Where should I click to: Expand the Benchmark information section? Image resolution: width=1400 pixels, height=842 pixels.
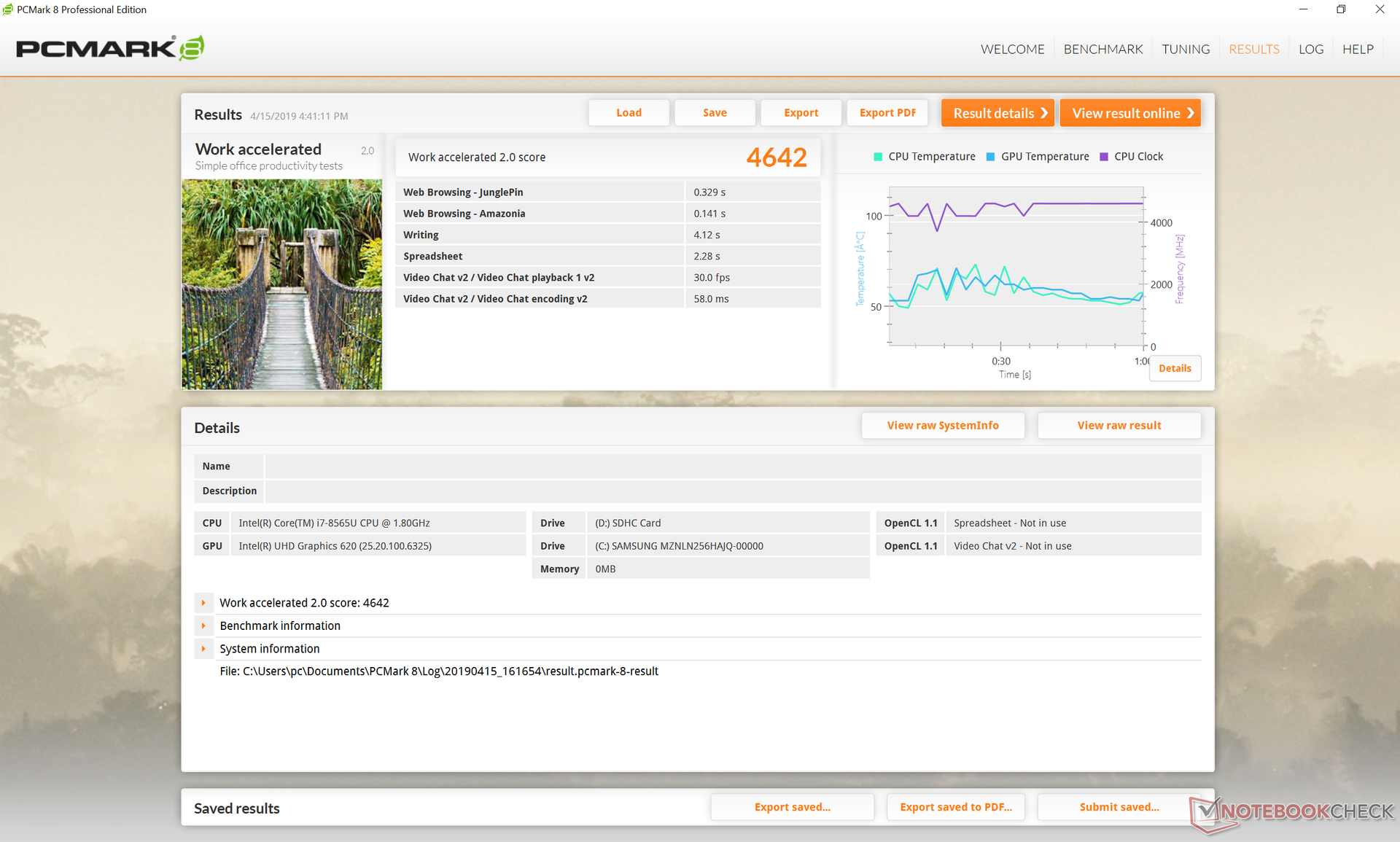tap(203, 625)
